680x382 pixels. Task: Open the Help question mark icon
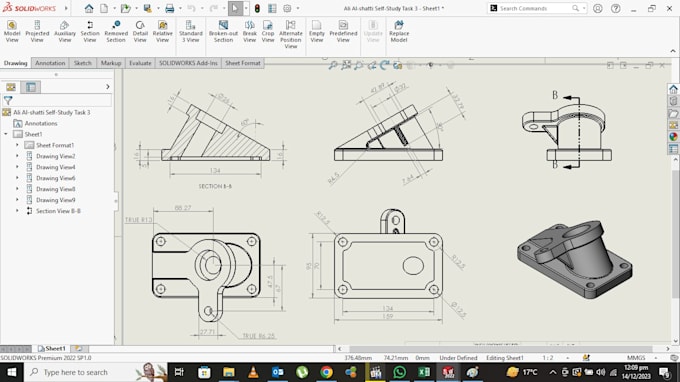coord(615,8)
